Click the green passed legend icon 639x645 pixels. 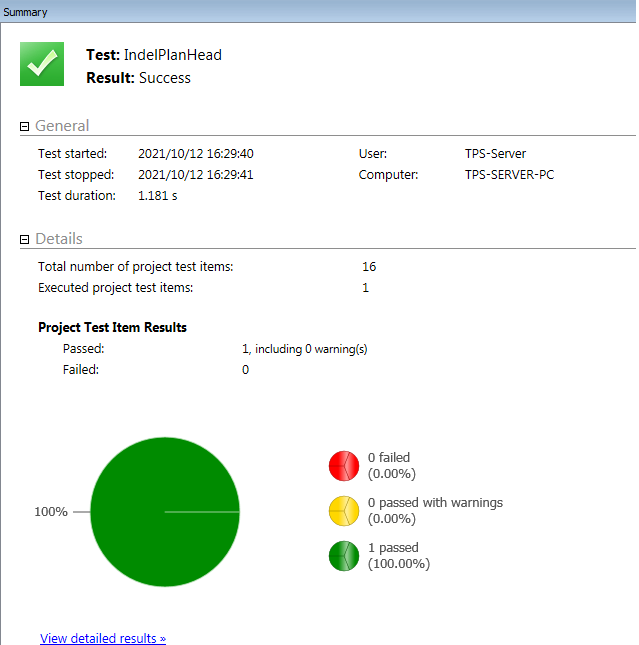(x=344, y=556)
